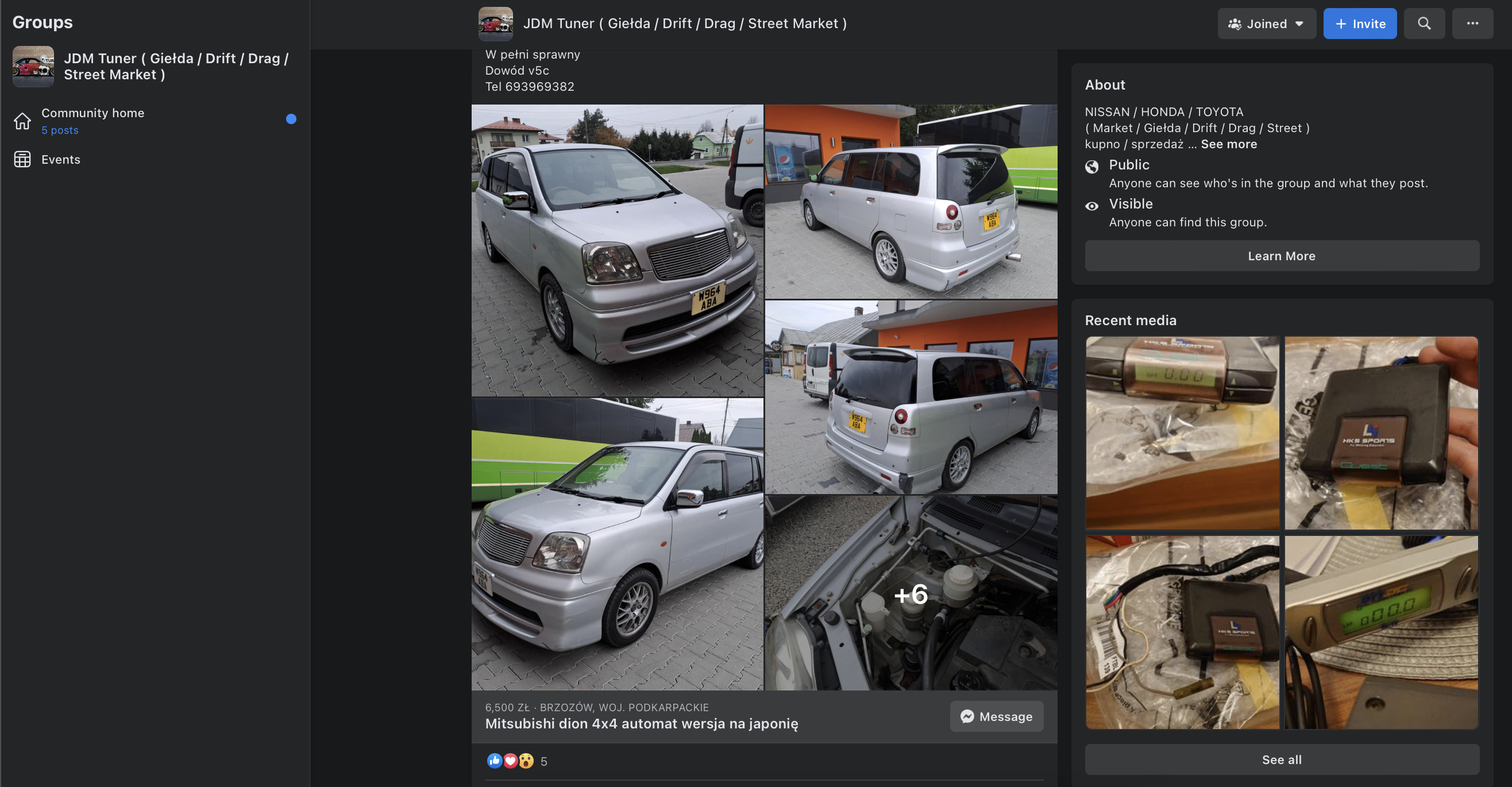Image resolution: width=1512 pixels, height=787 pixels.
Task: Click the reactions count 5
Action: click(x=543, y=761)
